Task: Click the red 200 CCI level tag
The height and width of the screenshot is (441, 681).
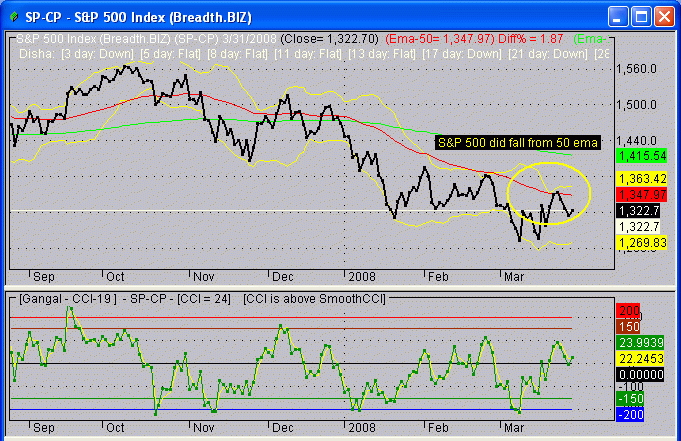Action: [x=628, y=311]
